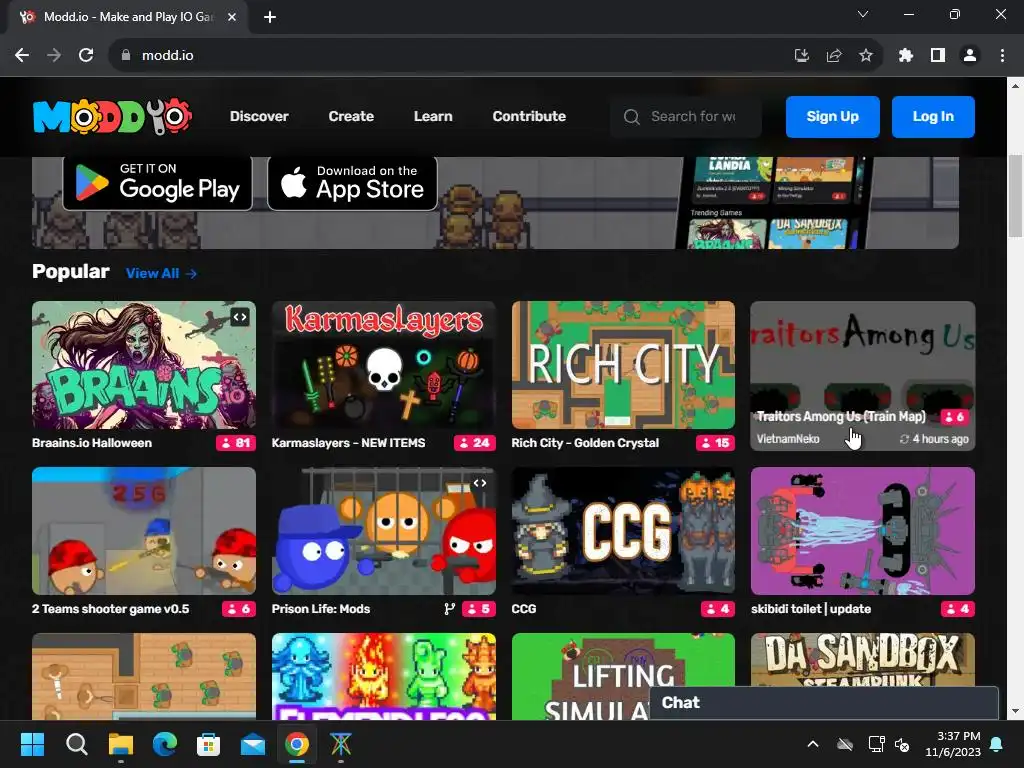The width and height of the screenshot is (1024, 768).
Task: Expand the Chat panel
Action: (x=824, y=703)
